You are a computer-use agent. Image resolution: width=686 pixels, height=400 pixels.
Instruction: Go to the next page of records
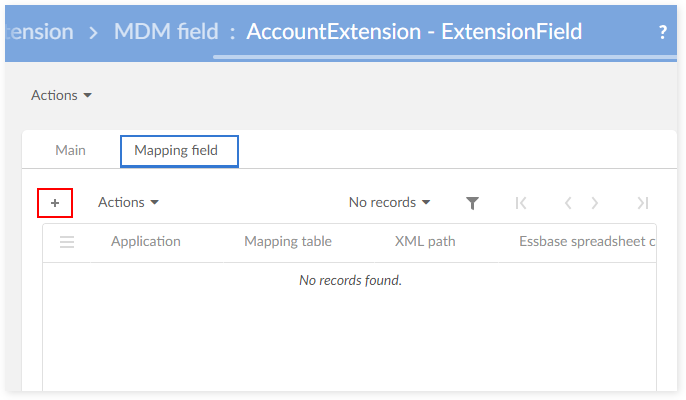[595, 203]
